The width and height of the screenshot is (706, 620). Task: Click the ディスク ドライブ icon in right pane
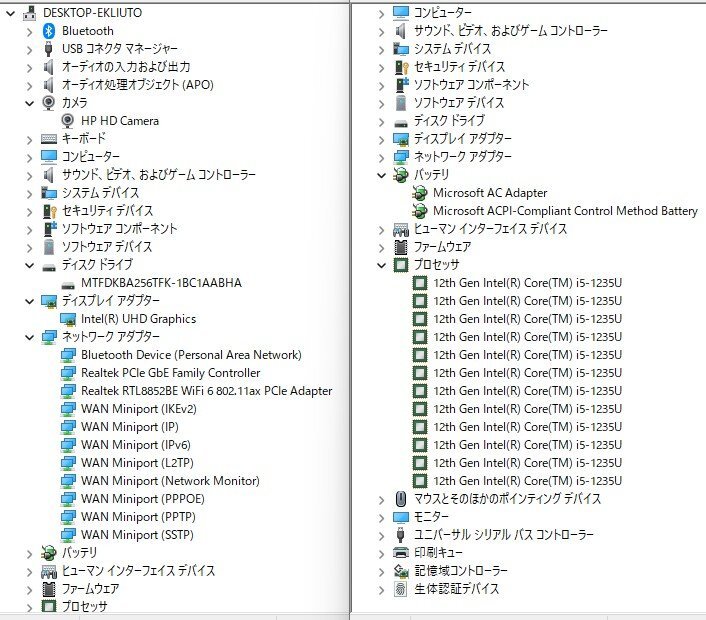[x=400, y=123]
